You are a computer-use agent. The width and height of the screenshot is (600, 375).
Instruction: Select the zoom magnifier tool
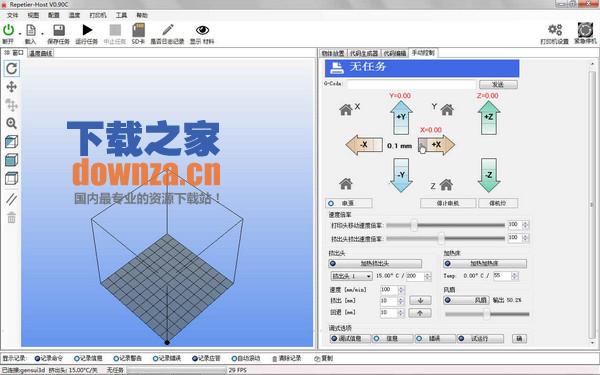(11, 123)
